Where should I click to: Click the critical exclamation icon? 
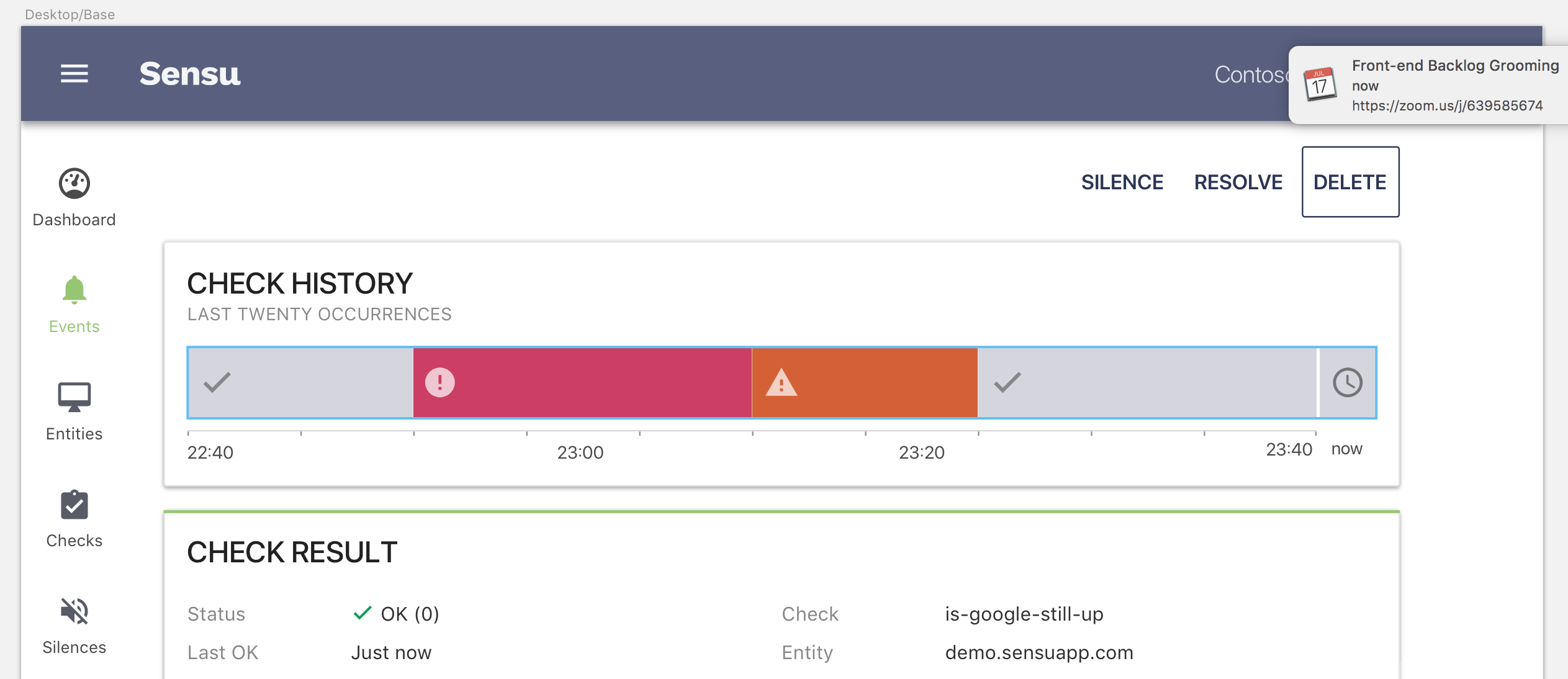[440, 382]
